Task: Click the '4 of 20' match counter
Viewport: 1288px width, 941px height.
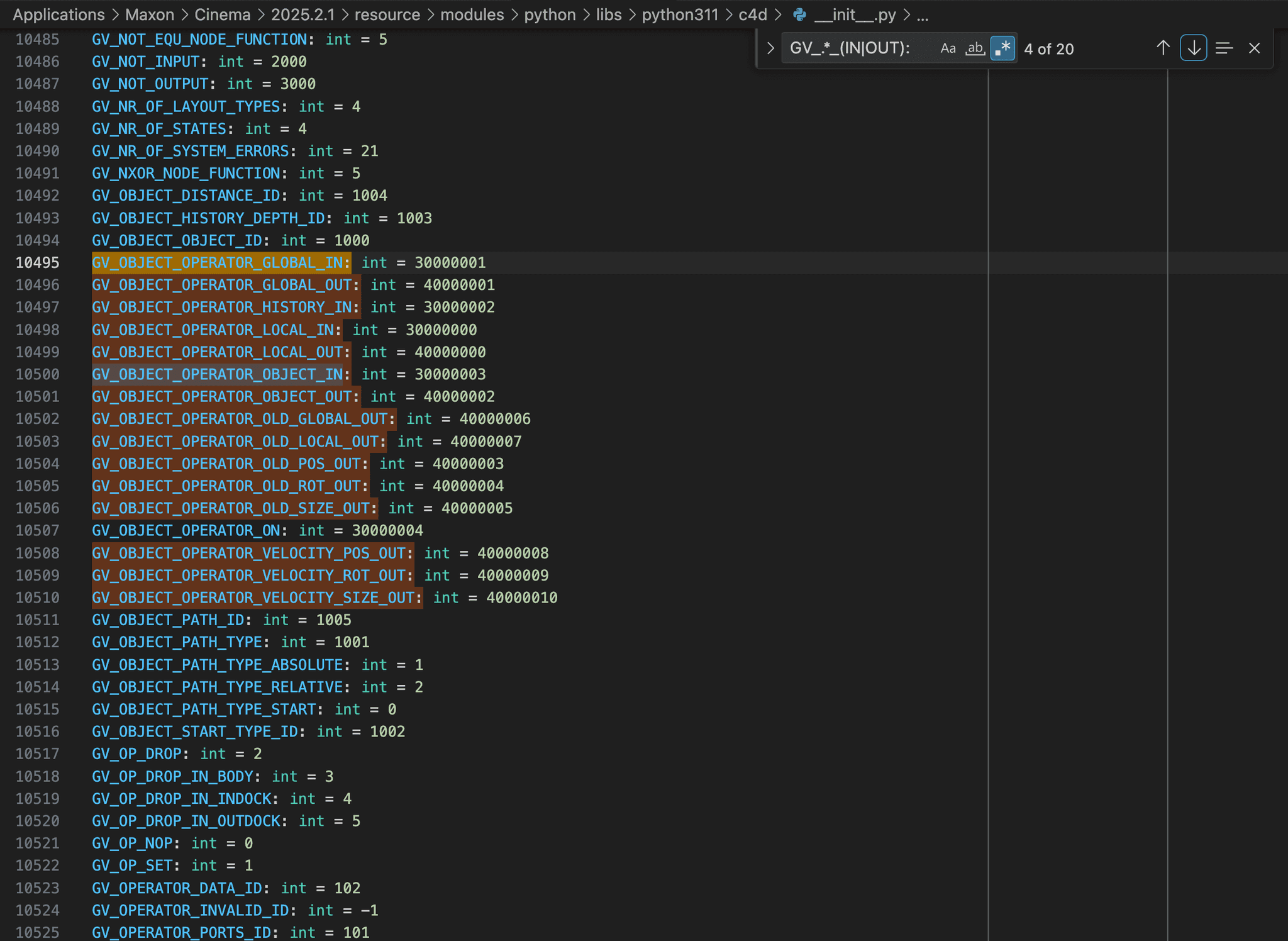Action: 1048,49
